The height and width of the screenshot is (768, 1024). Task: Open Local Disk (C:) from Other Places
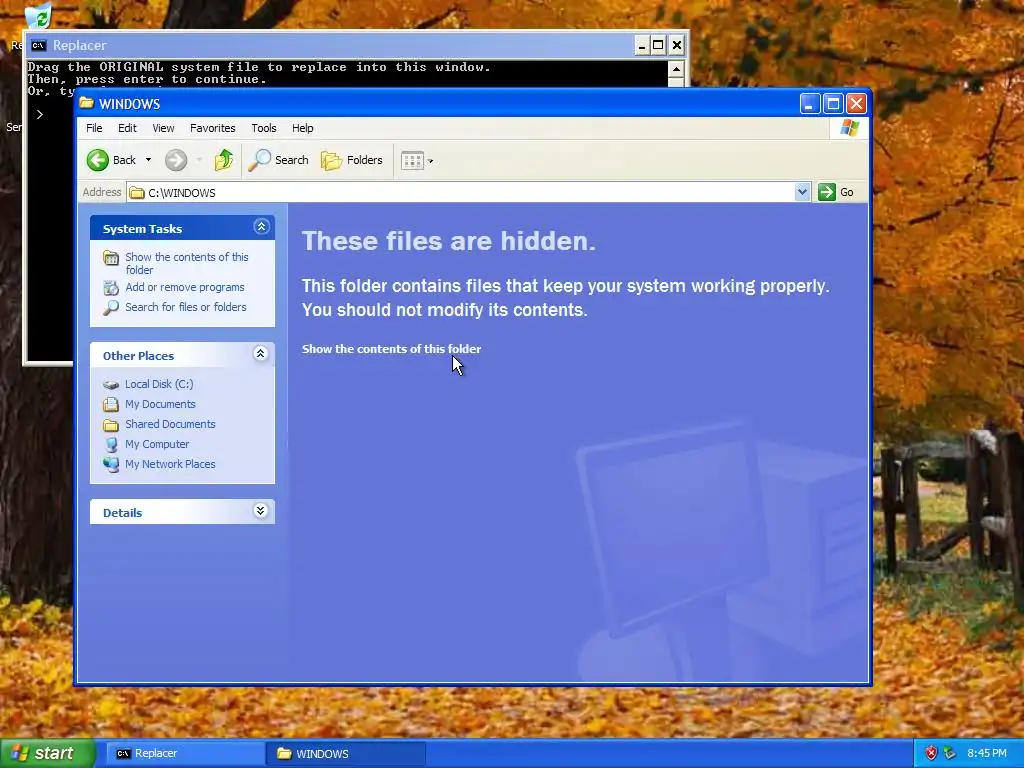(159, 384)
